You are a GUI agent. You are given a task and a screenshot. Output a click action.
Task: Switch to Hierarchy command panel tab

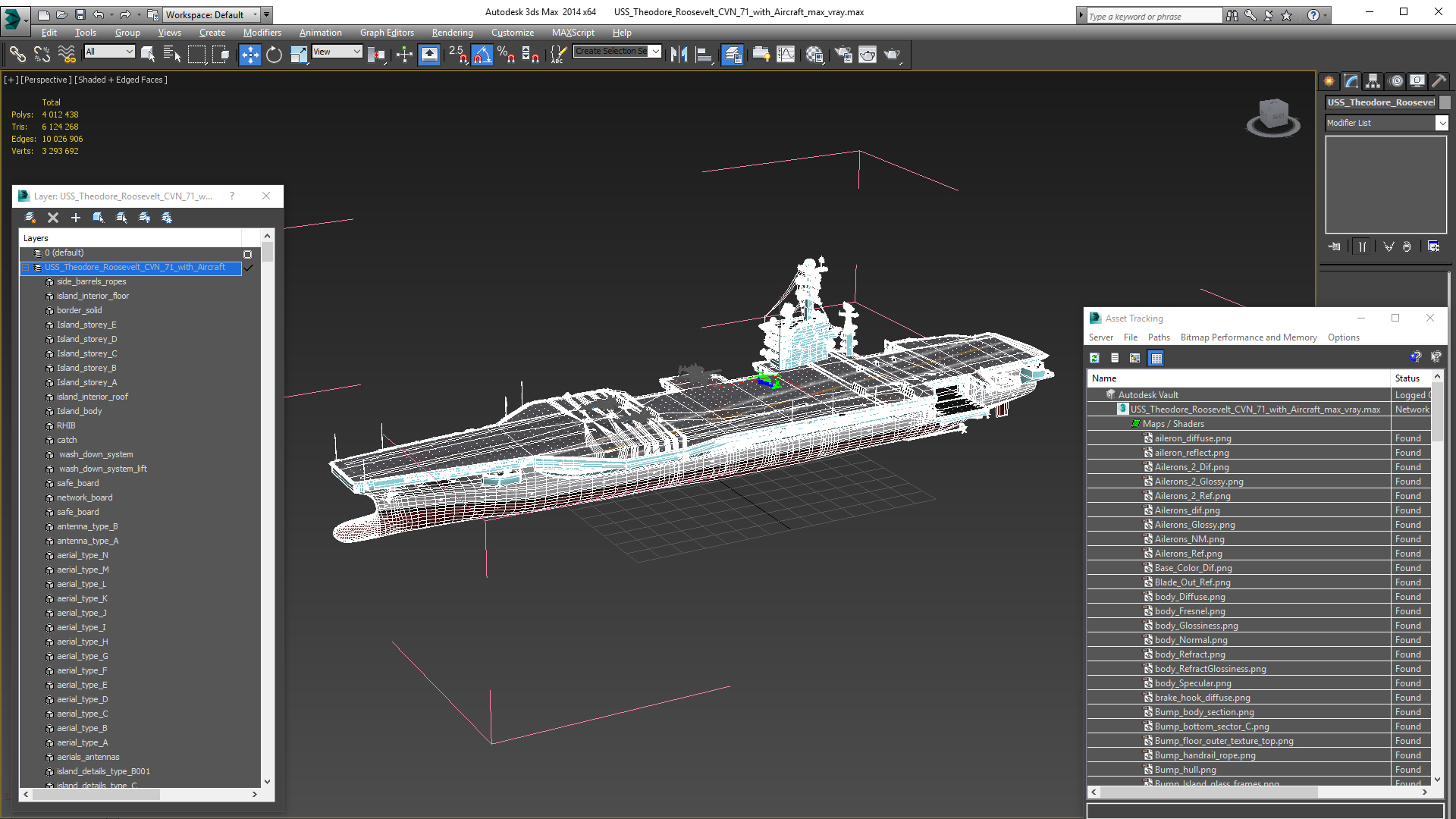[x=1373, y=81]
